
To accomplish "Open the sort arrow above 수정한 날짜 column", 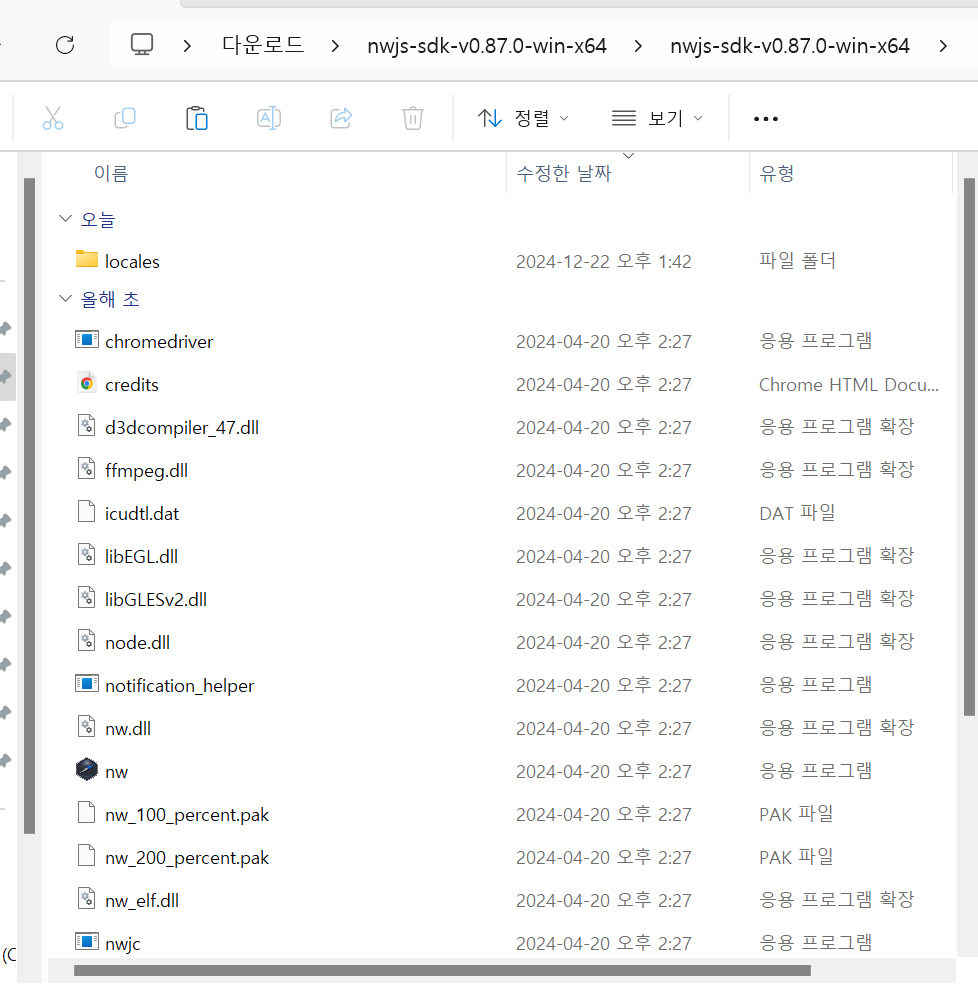I will [628, 155].
